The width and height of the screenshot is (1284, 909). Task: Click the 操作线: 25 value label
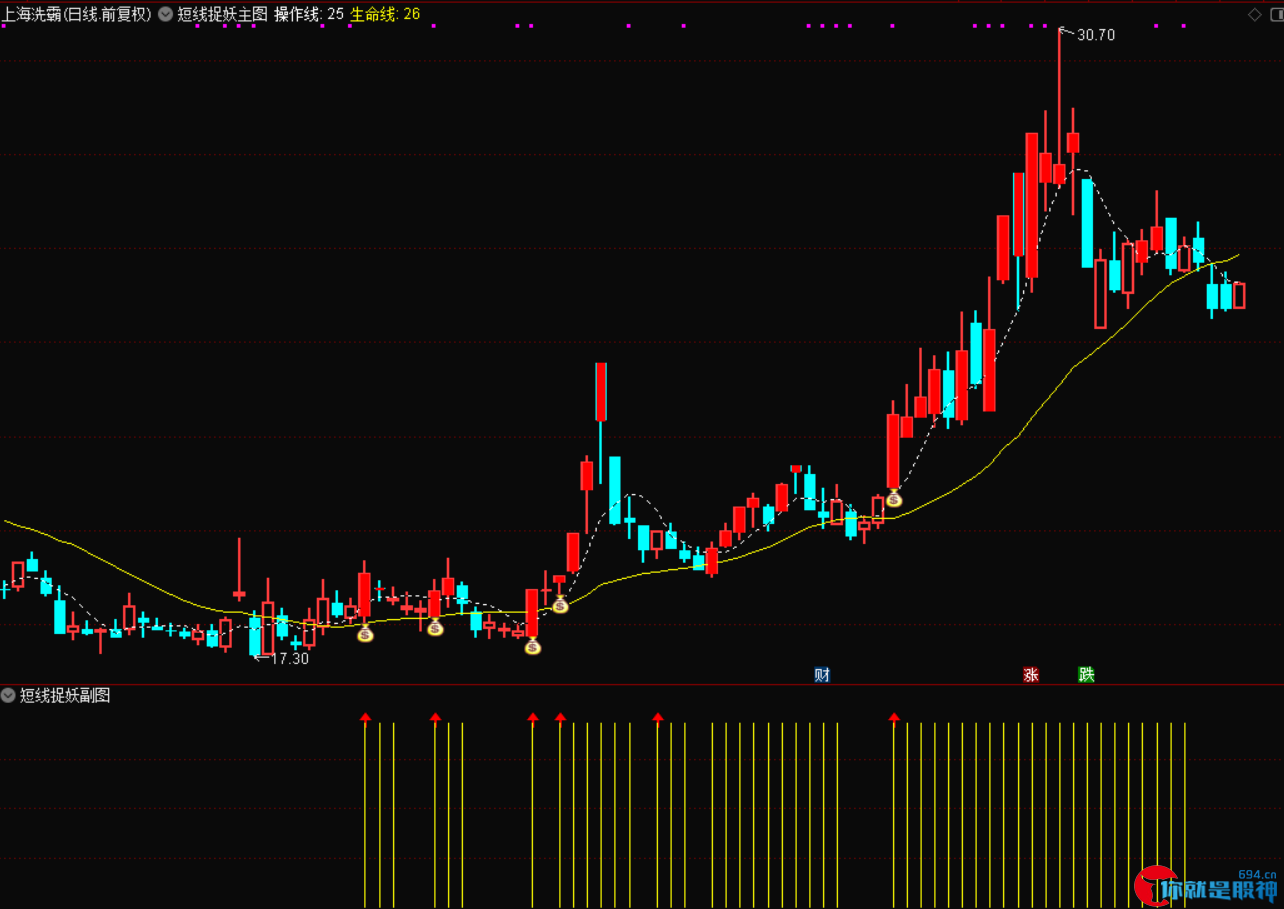pos(309,14)
